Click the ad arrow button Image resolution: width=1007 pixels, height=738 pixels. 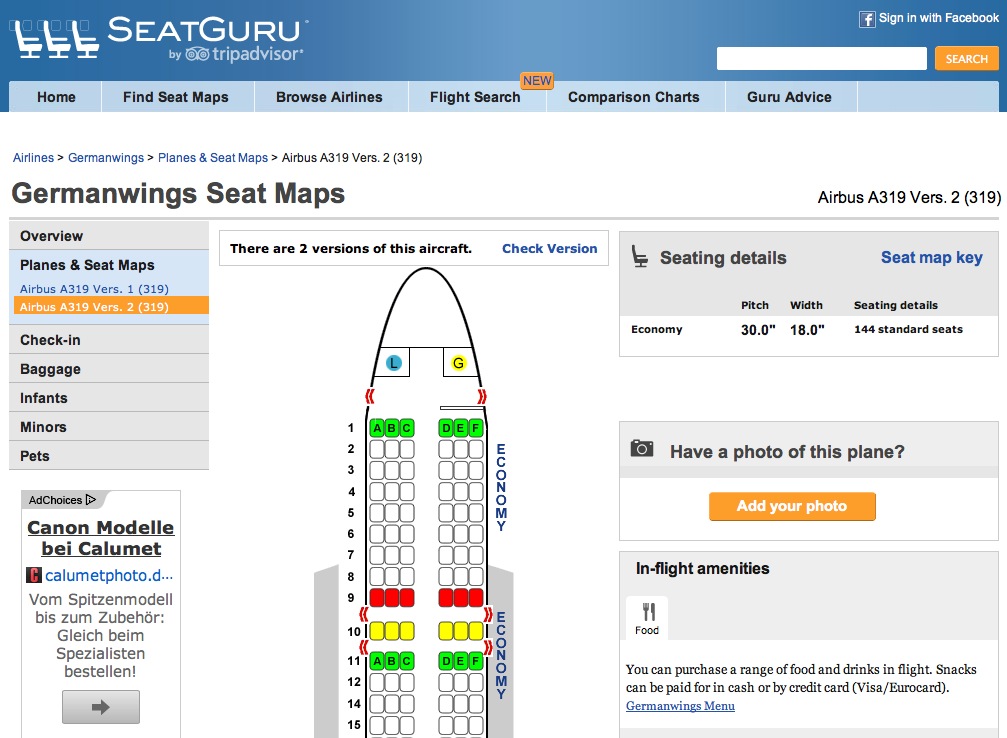pos(101,706)
